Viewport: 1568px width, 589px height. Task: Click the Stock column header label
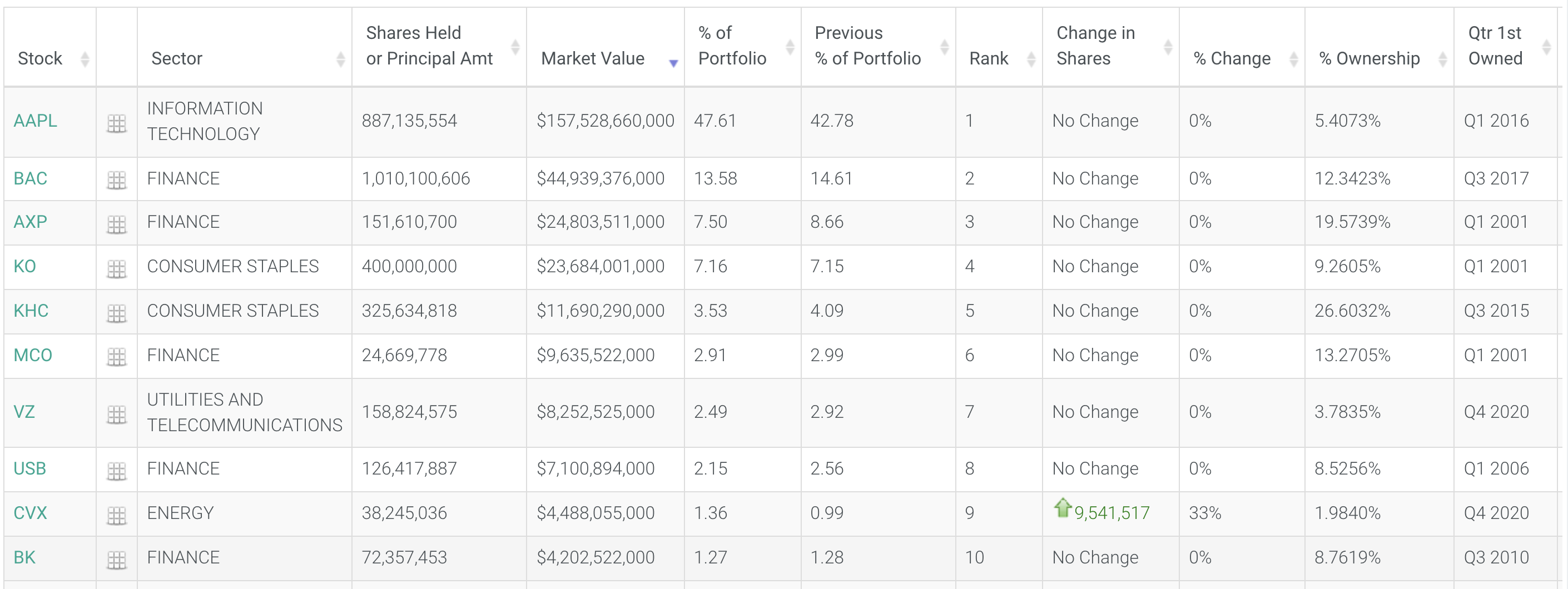(40, 58)
